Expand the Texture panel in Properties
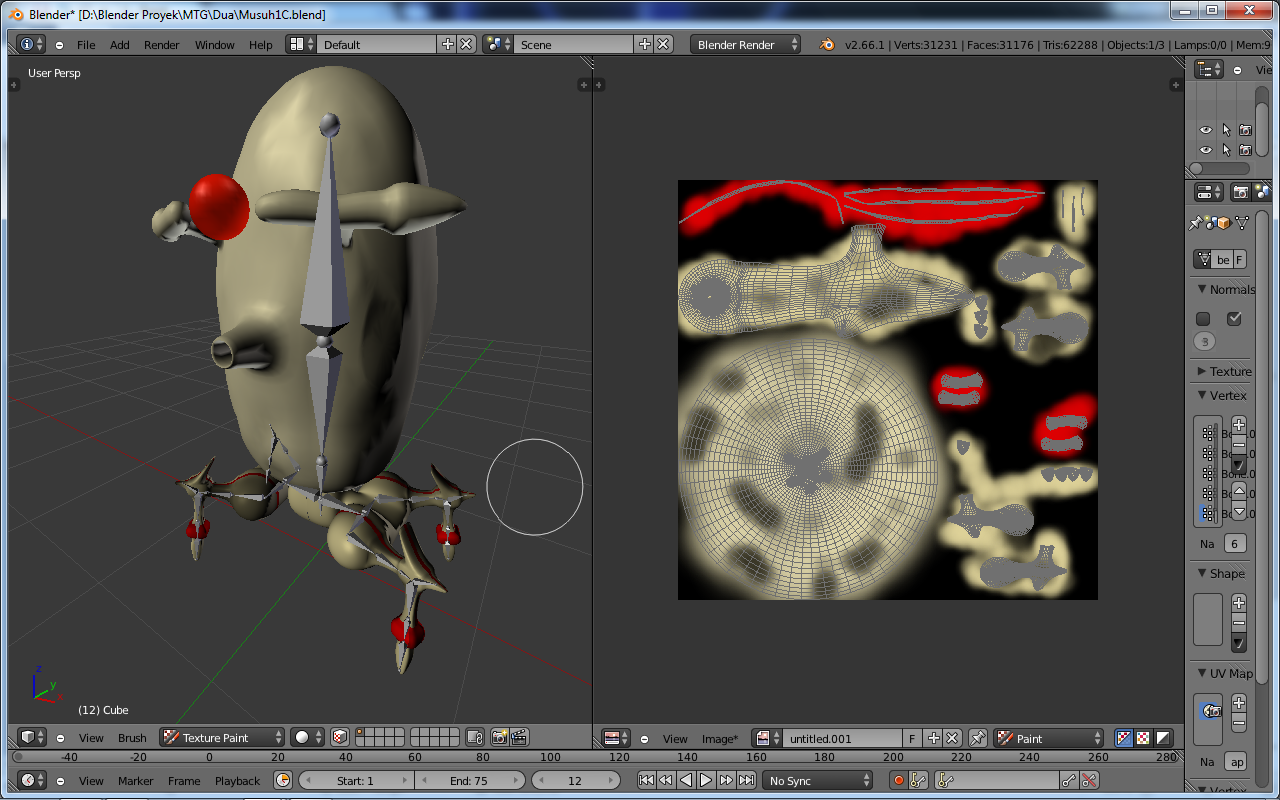Image resolution: width=1280 pixels, height=800 pixels. [x=1222, y=371]
